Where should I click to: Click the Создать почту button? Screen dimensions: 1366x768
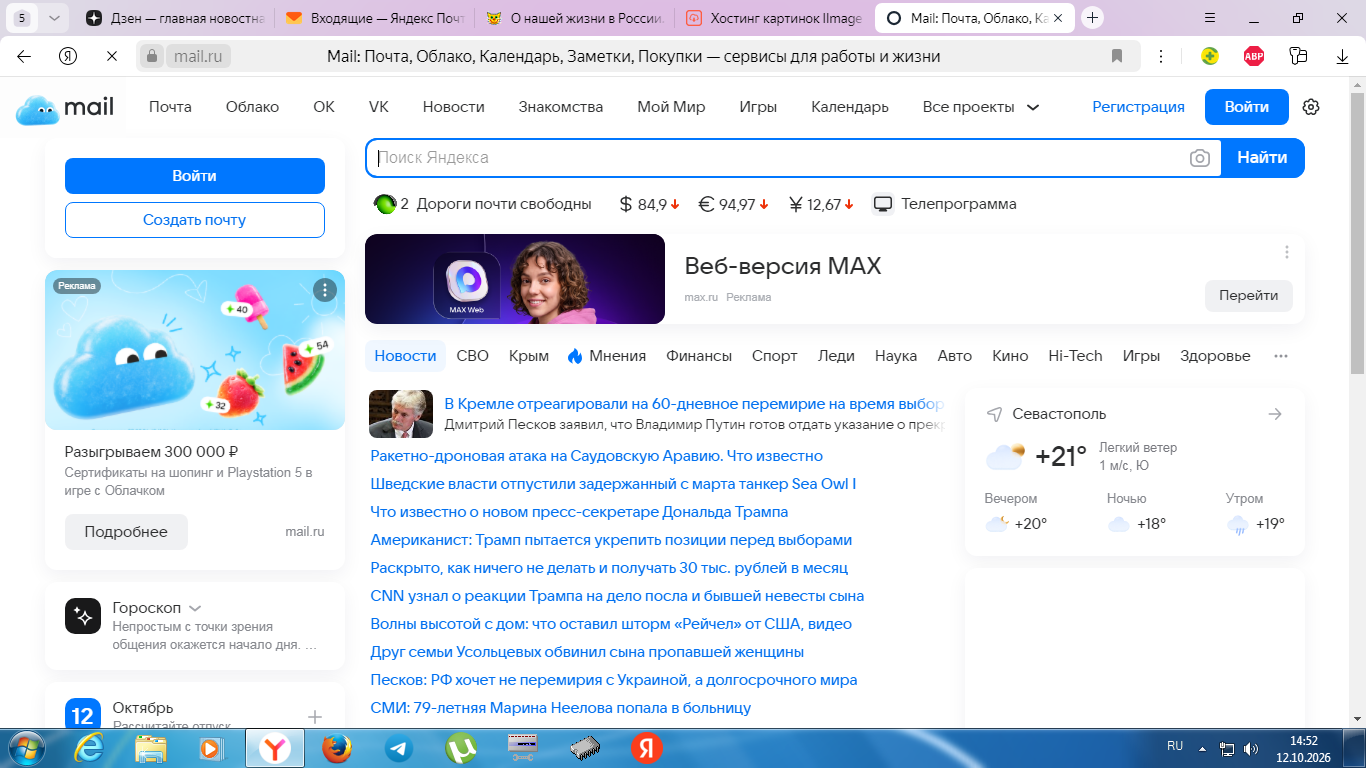coord(194,220)
